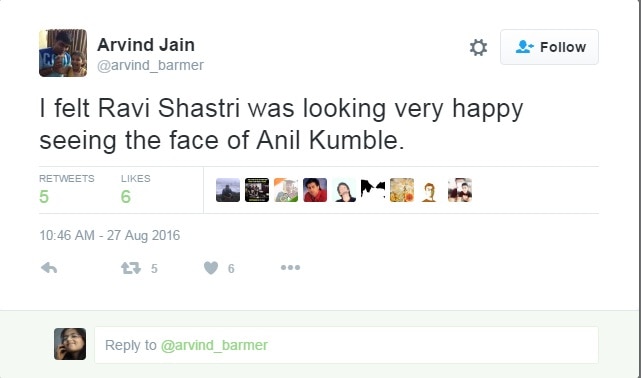View the Retweets count of 5
Screen dimensions: 641x378
(x=44, y=197)
